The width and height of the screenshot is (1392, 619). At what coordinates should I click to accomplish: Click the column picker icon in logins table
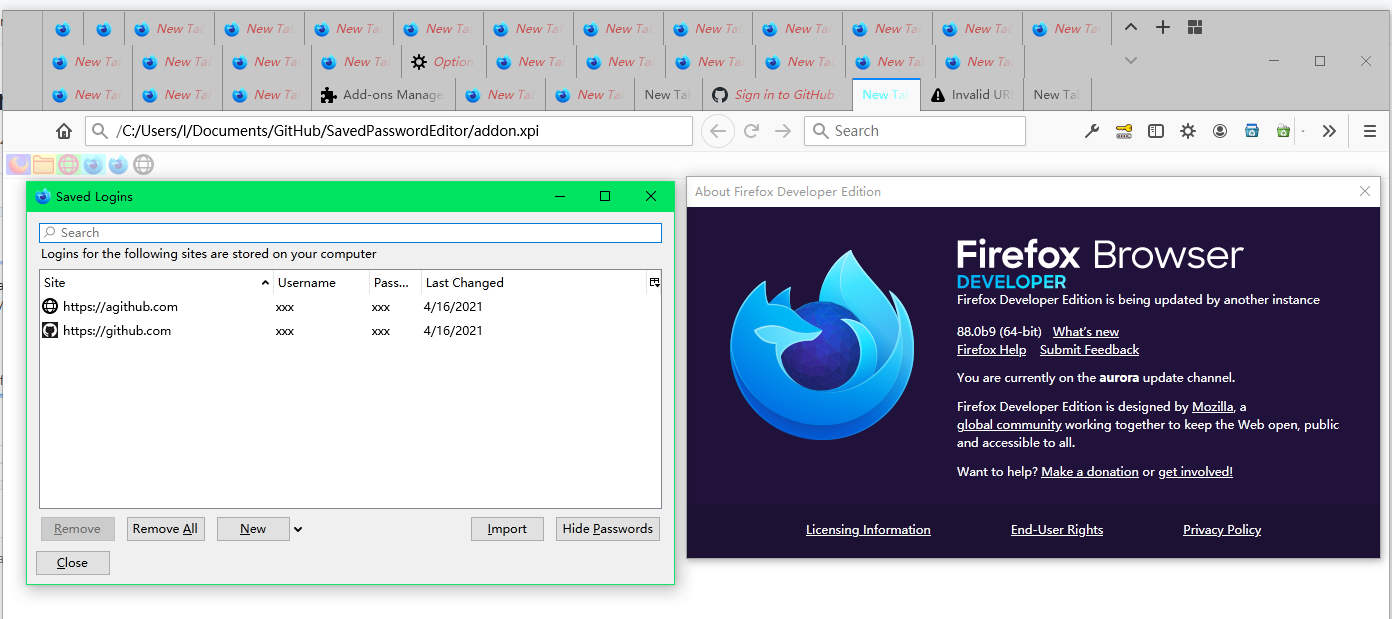pos(654,283)
